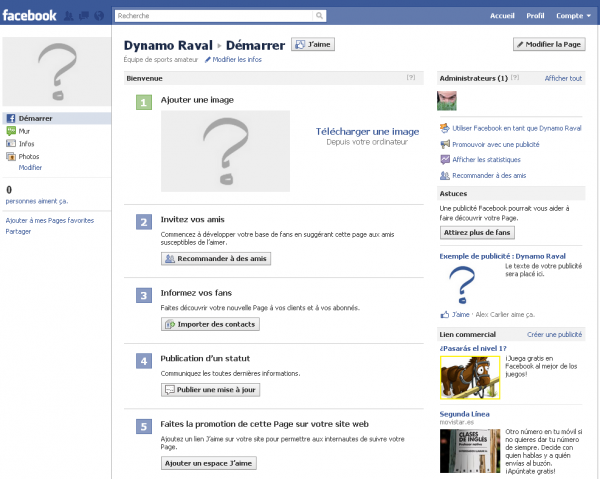Click Ajouter un espace J'aime button

coord(209,463)
